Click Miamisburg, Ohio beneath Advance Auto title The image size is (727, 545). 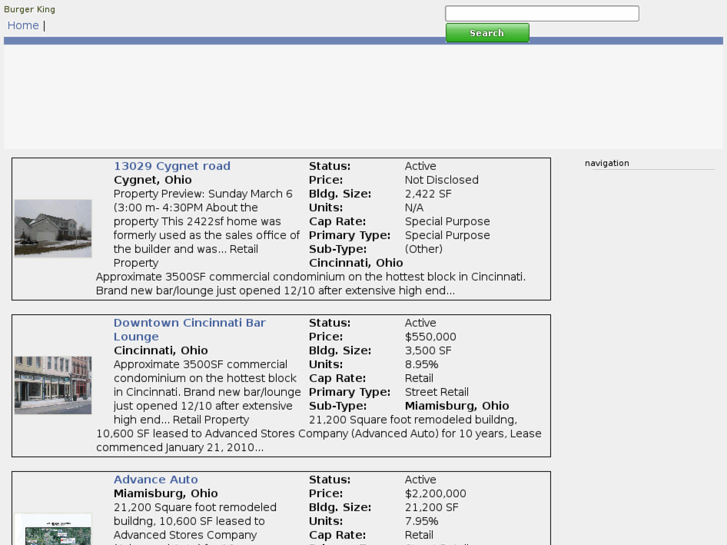pyautogui.click(x=165, y=494)
